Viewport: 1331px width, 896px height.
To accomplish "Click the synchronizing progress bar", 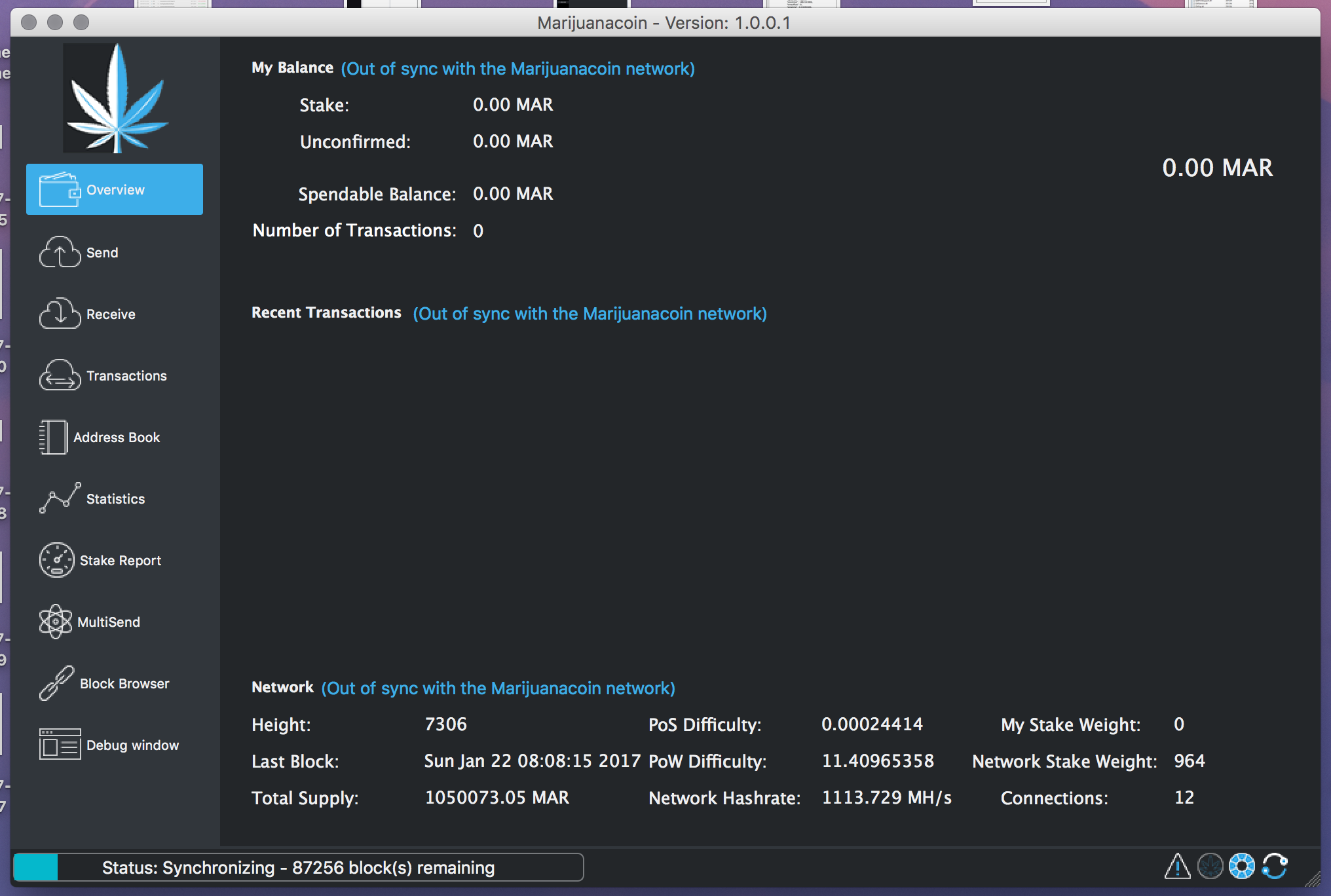I will tap(298, 867).
